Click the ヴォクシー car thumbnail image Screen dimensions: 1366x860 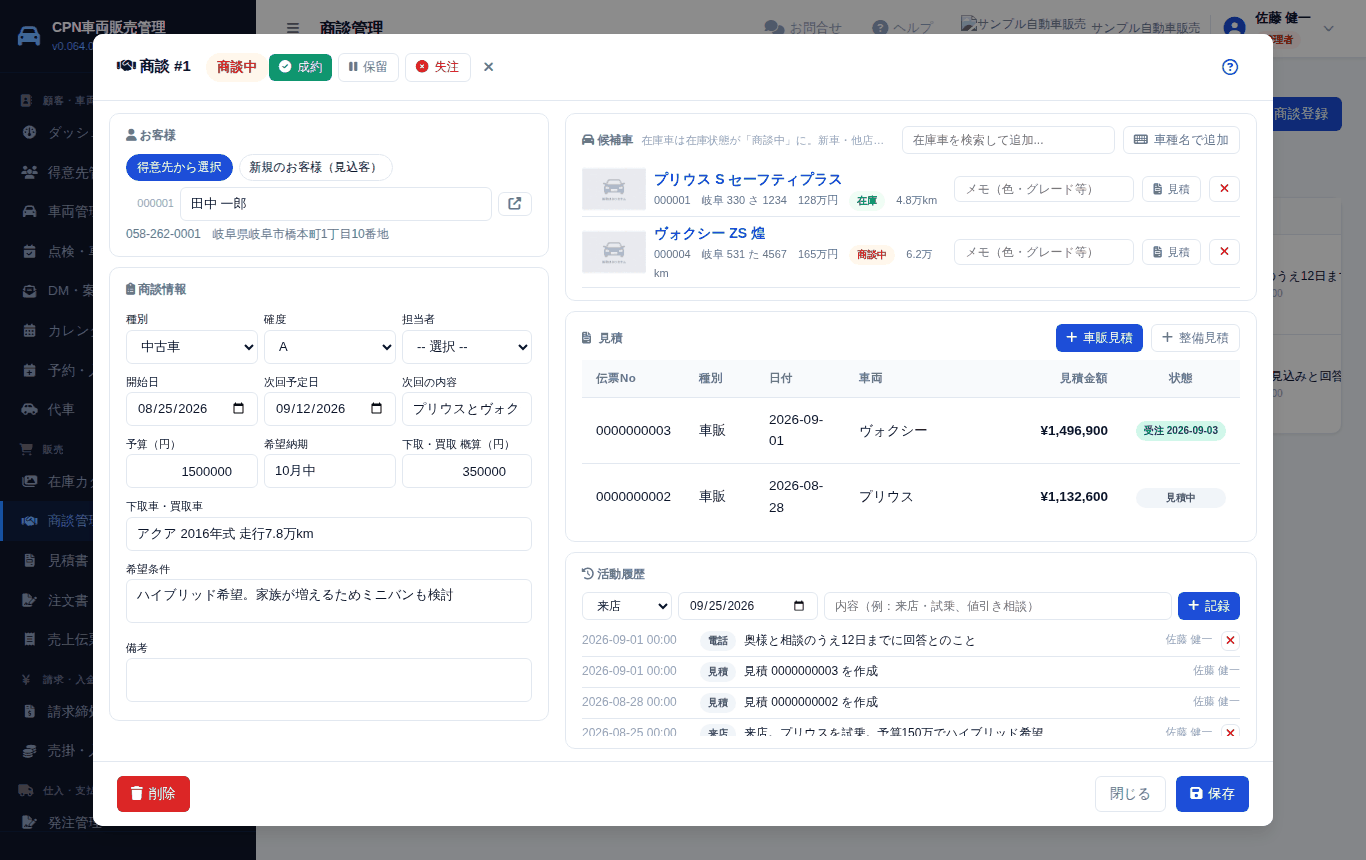614,252
